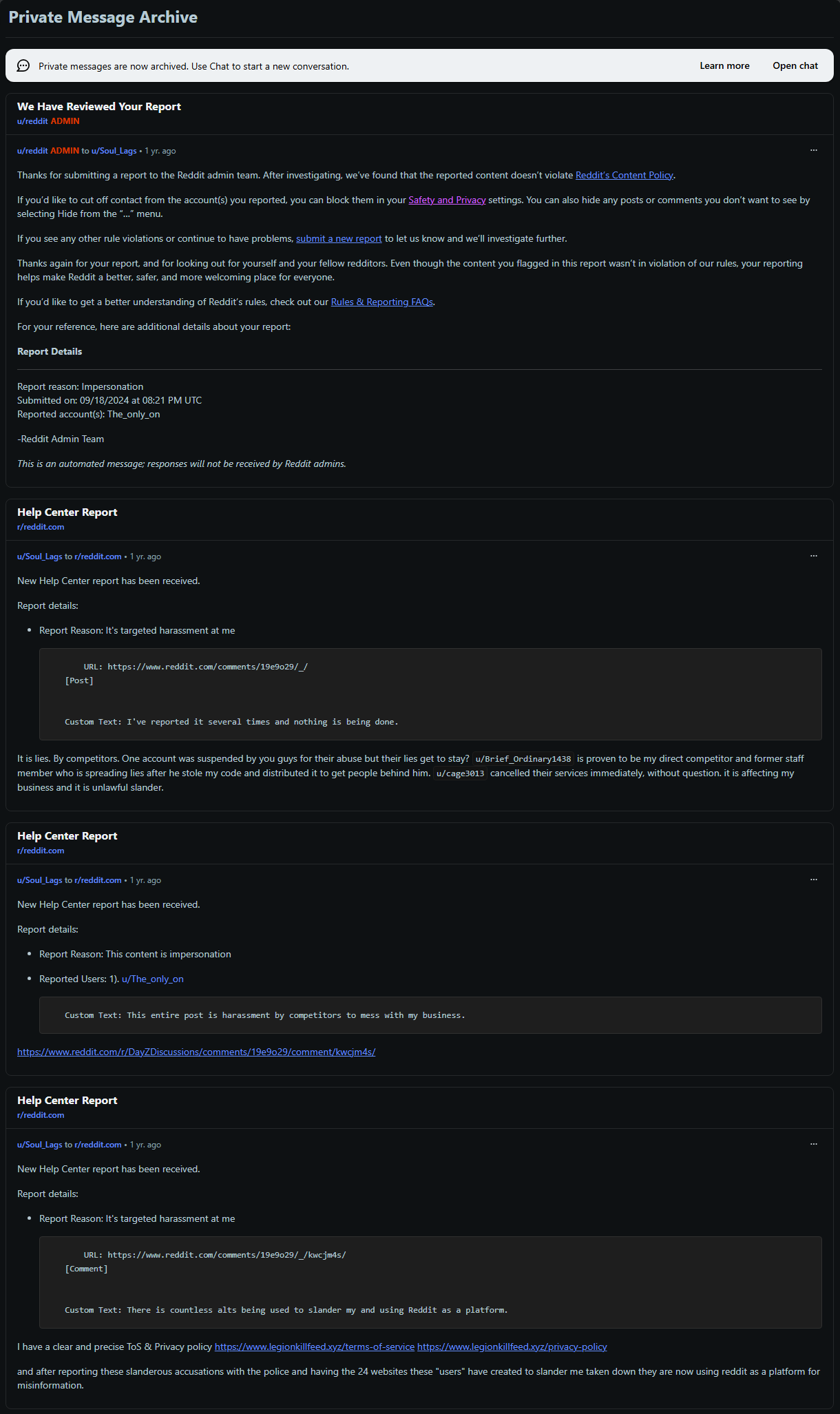Click u/reddit under We Have Reviewed header

[32, 121]
